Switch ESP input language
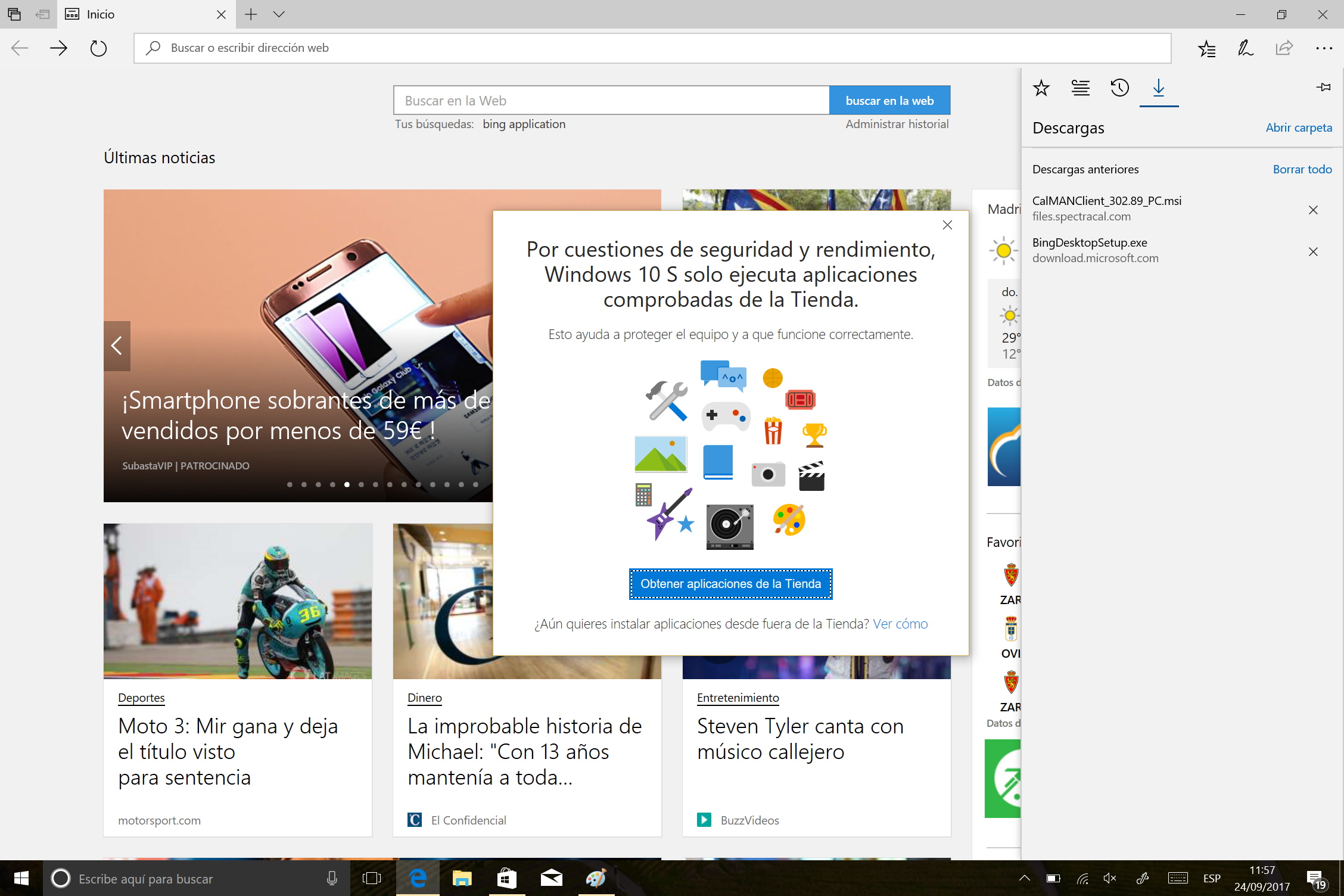The image size is (1344, 896). (x=1212, y=878)
